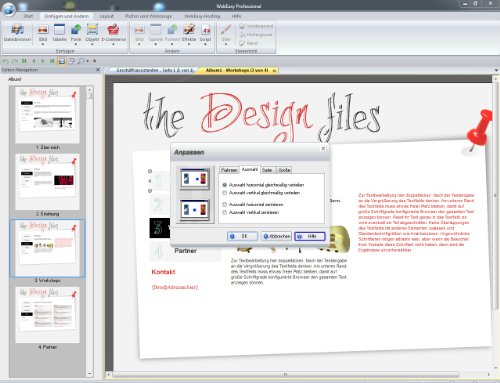Click the Script icon in the ribbon
500x383 pixels.
click(x=205, y=30)
